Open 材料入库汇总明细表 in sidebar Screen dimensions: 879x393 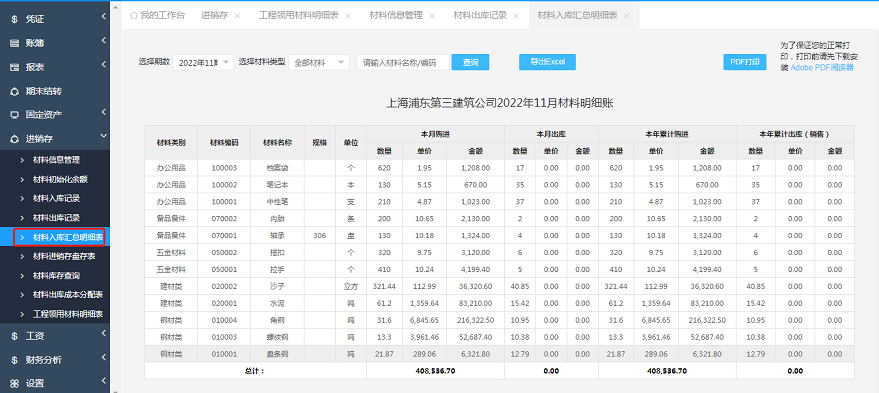(x=68, y=237)
